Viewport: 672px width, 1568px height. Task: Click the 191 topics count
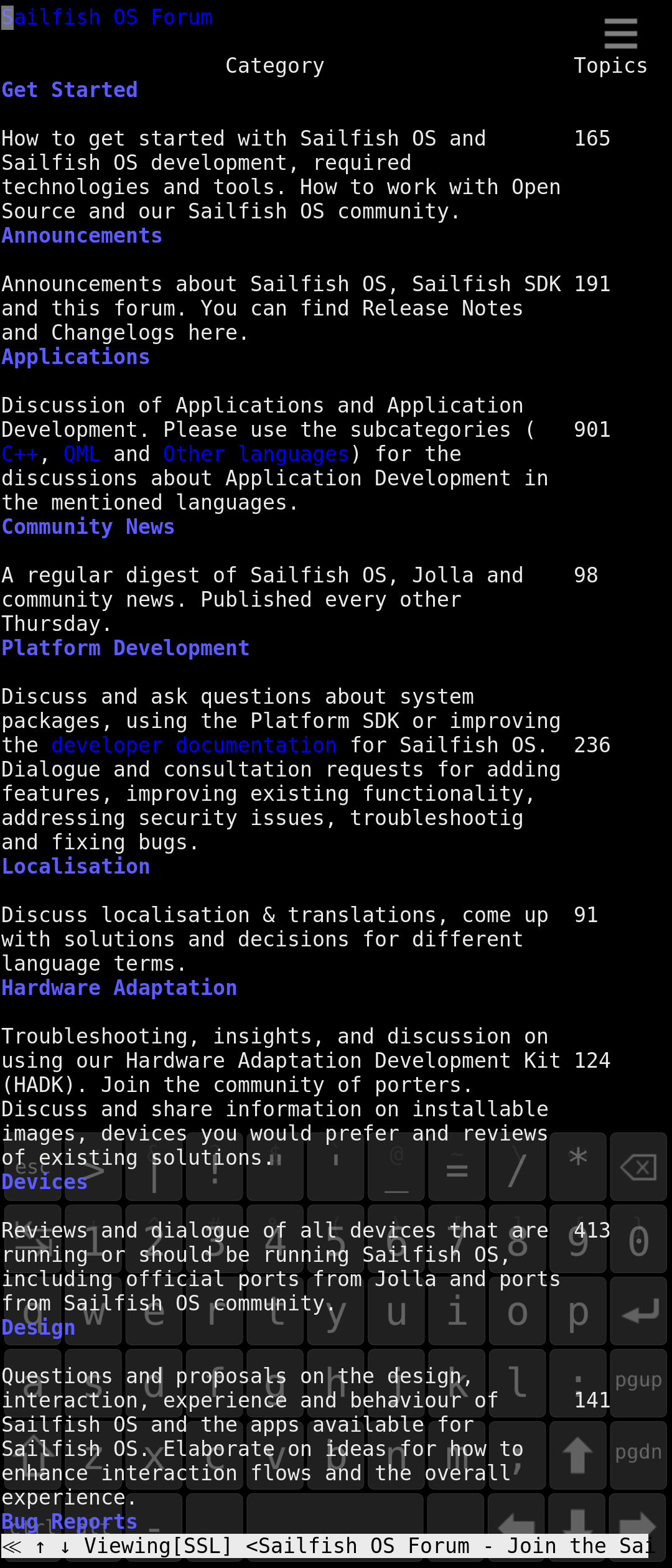(x=592, y=284)
